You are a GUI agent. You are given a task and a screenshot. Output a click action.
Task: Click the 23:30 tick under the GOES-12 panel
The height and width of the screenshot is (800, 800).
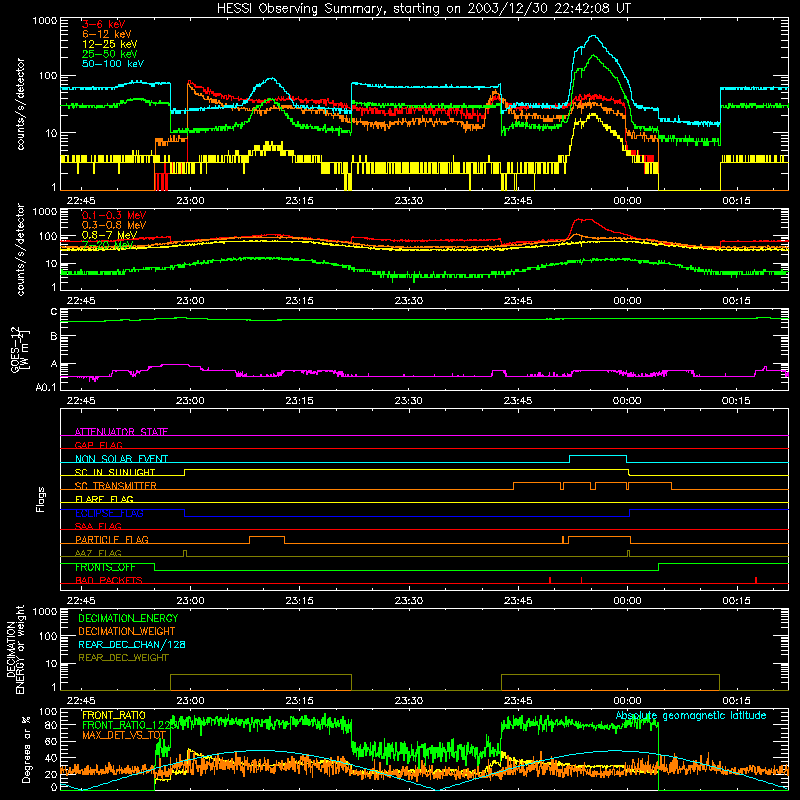[x=409, y=401]
